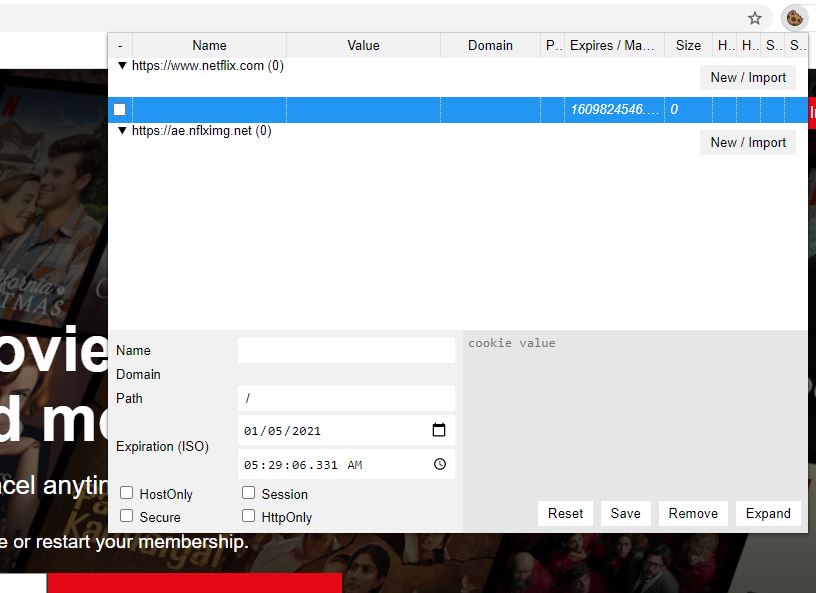The image size is (816, 593).
Task: Enable the HttpOnly checkbox
Action: (x=249, y=516)
